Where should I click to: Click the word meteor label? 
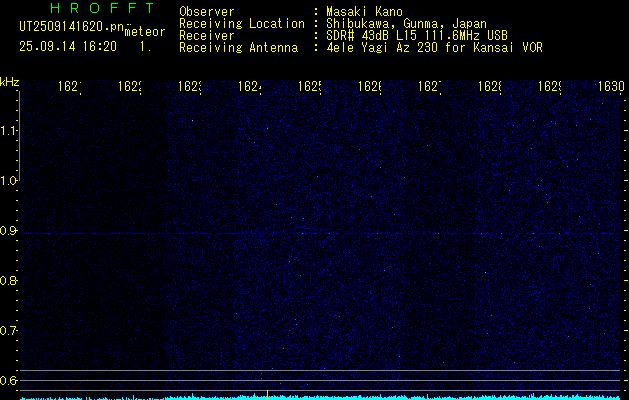click(145, 32)
